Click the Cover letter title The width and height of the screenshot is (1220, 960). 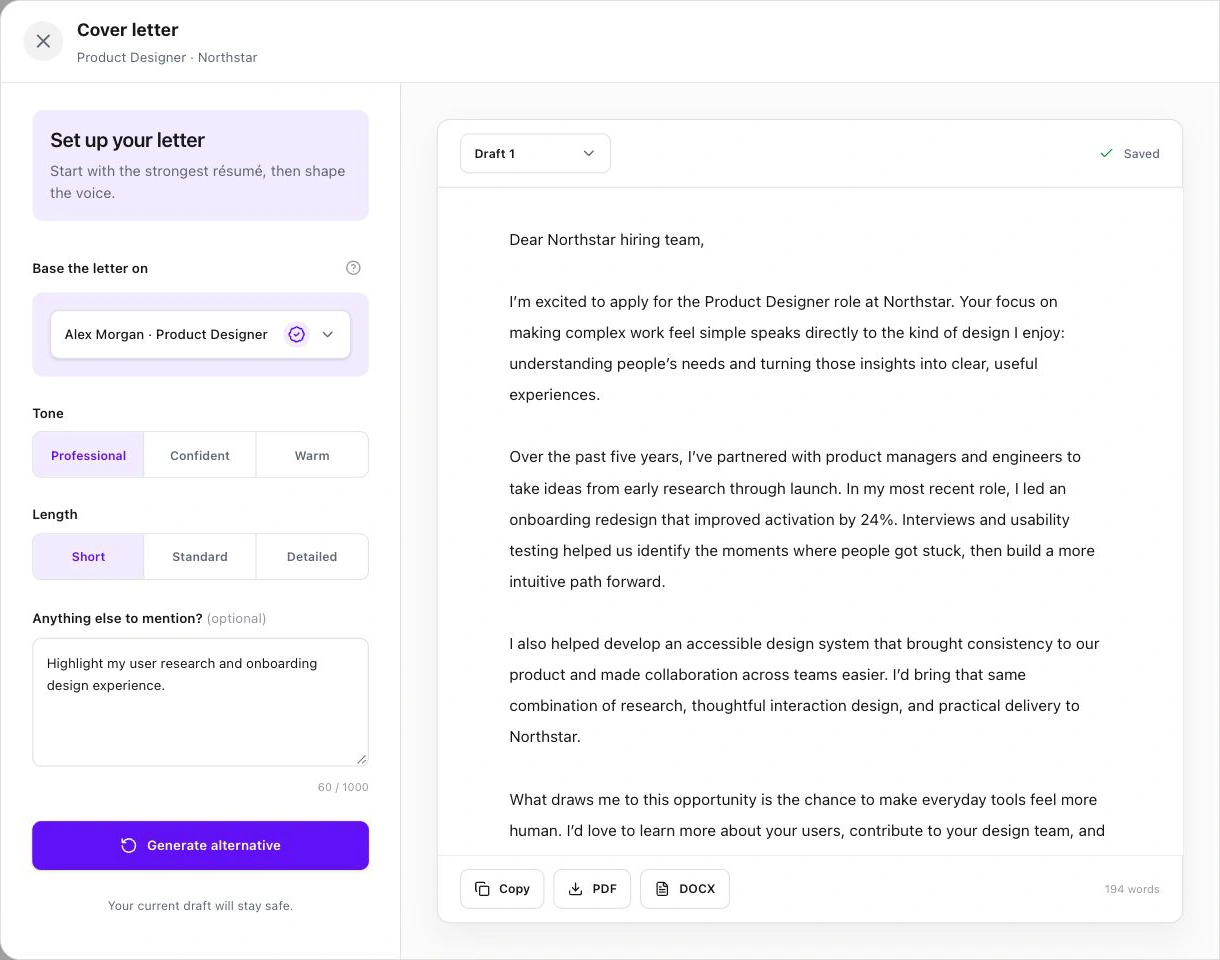(128, 30)
